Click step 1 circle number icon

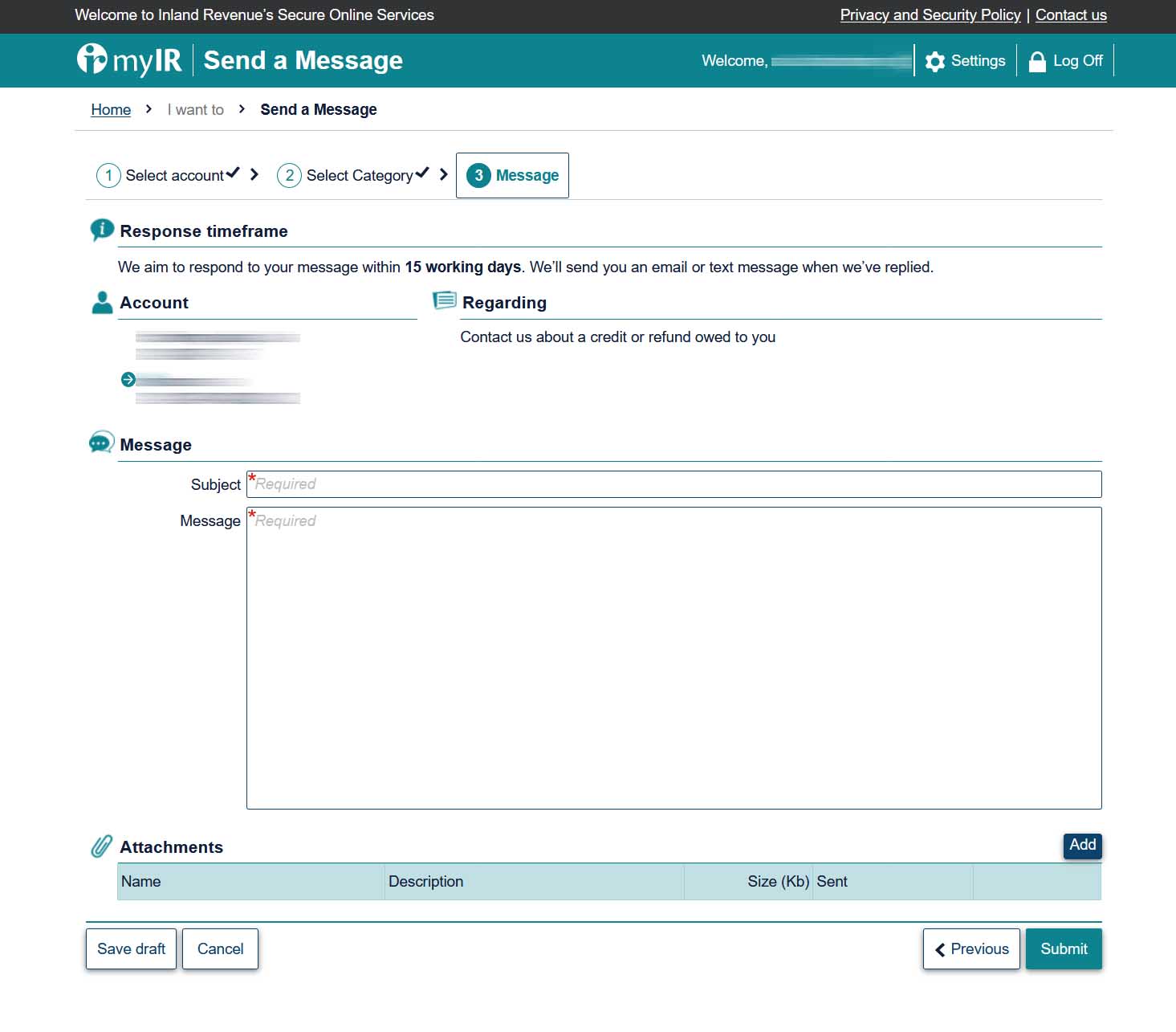point(108,175)
